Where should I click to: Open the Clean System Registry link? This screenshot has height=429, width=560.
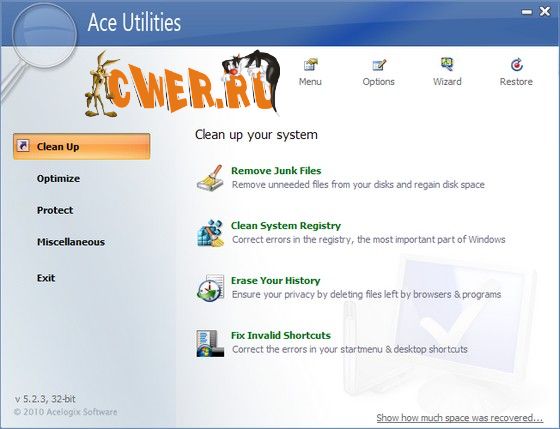(x=286, y=226)
